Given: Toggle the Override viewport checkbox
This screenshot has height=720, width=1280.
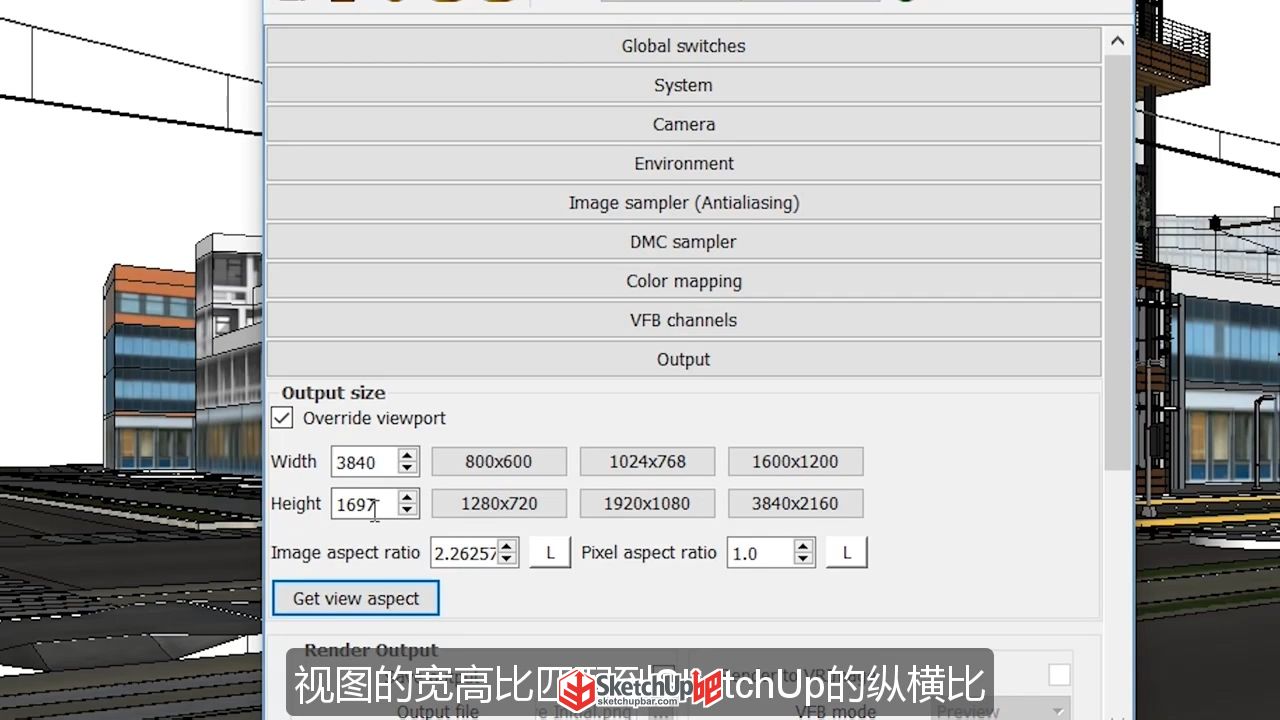Looking at the screenshot, I should 282,418.
